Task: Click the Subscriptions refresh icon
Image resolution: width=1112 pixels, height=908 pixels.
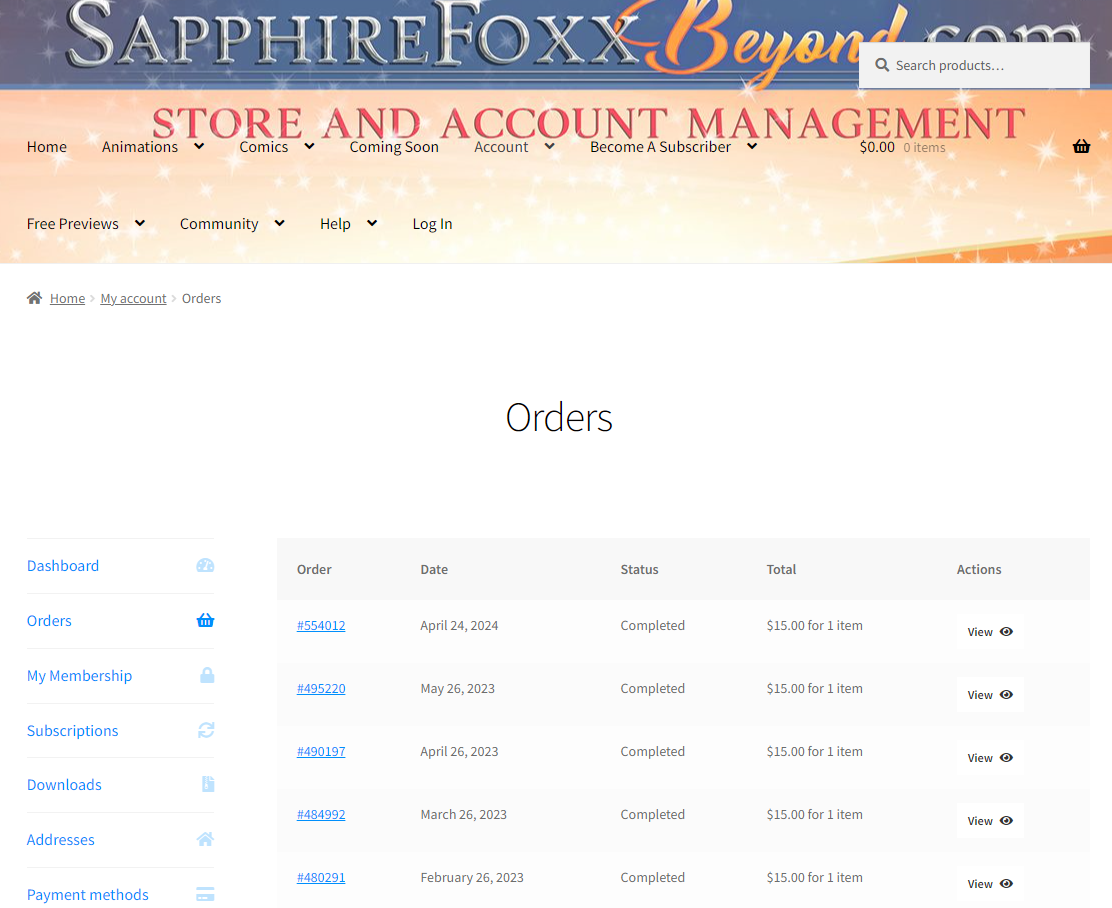Action: click(205, 730)
